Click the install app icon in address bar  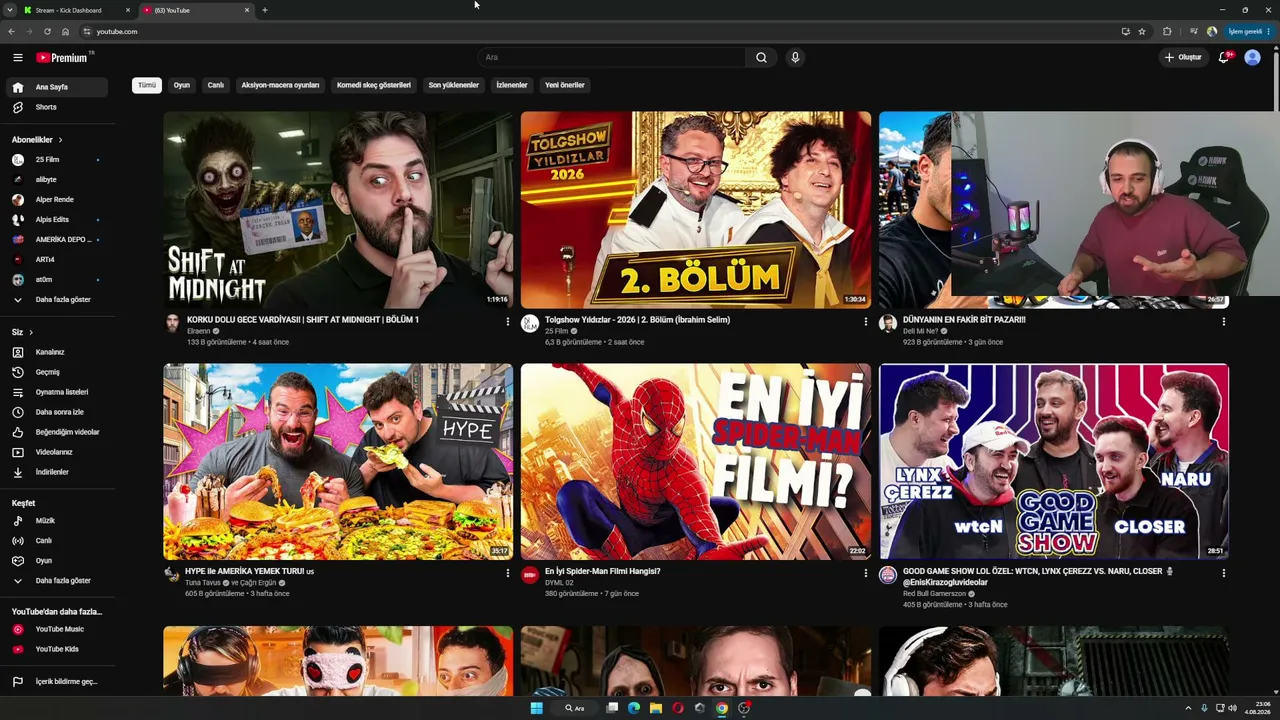point(1126,32)
